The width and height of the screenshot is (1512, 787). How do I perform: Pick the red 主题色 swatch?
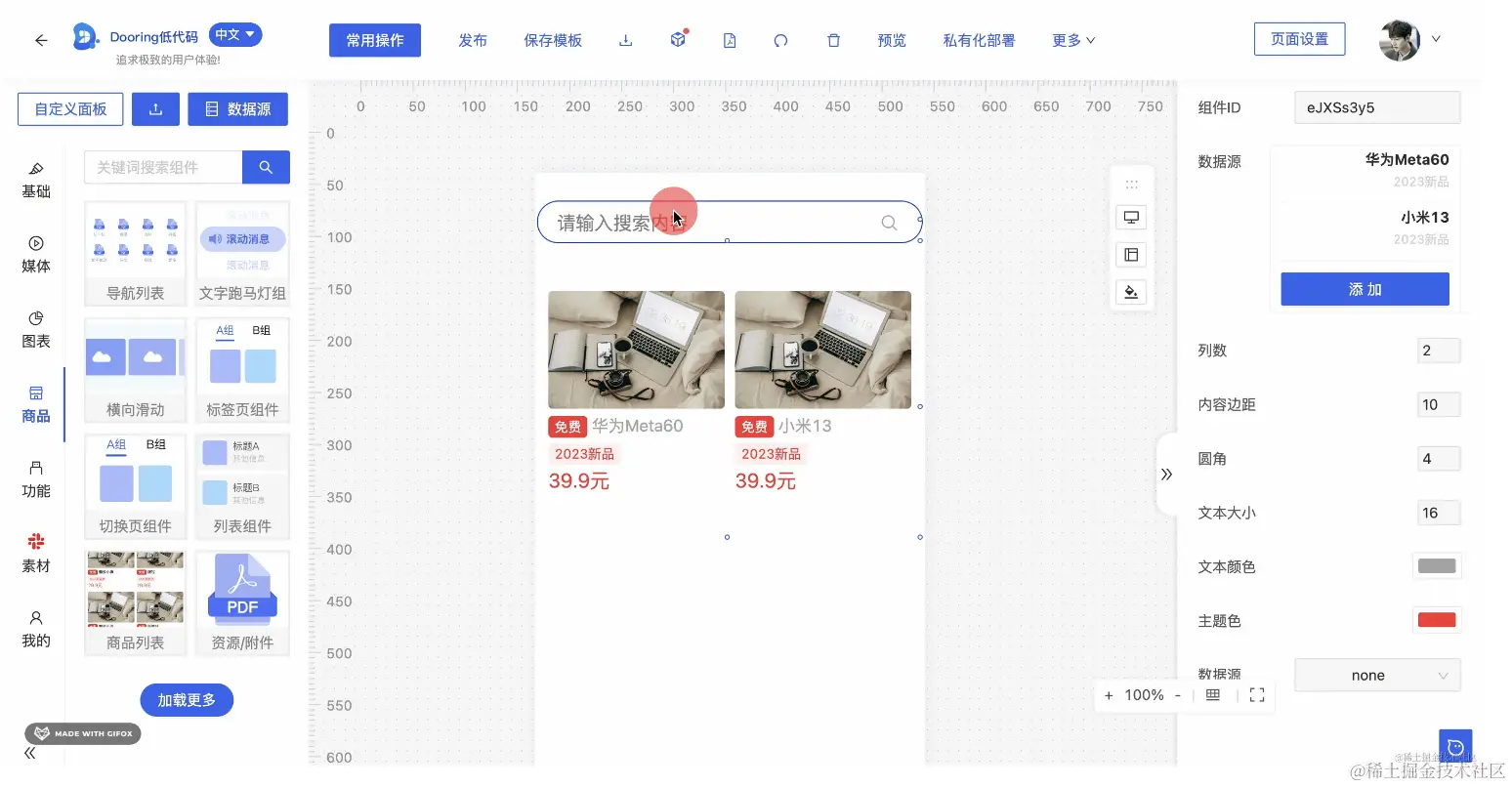coord(1437,620)
